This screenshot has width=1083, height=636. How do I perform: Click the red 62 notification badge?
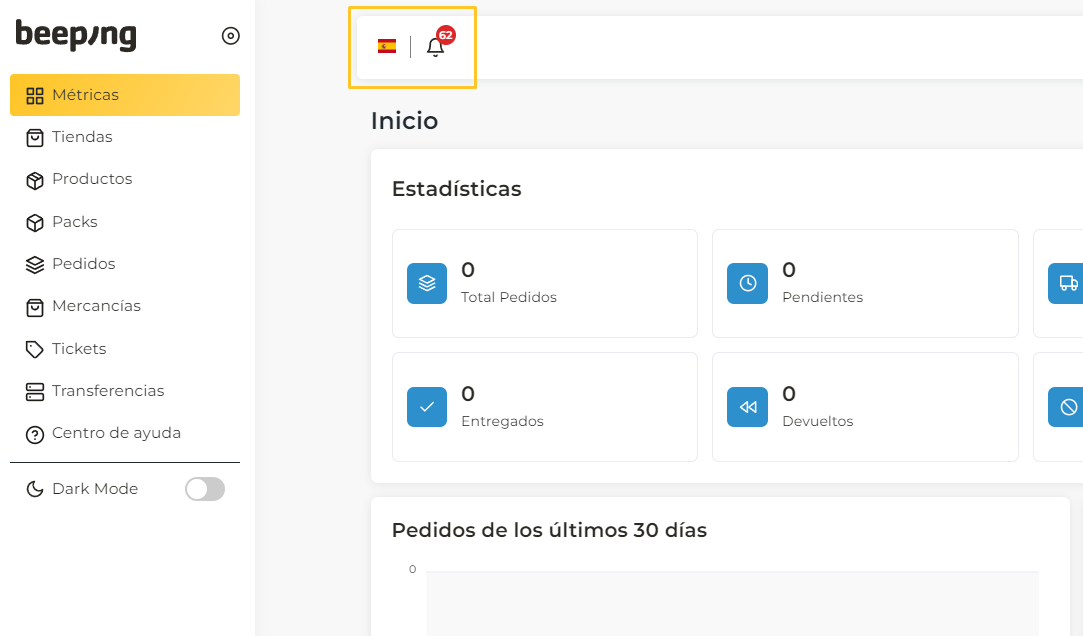click(446, 35)
